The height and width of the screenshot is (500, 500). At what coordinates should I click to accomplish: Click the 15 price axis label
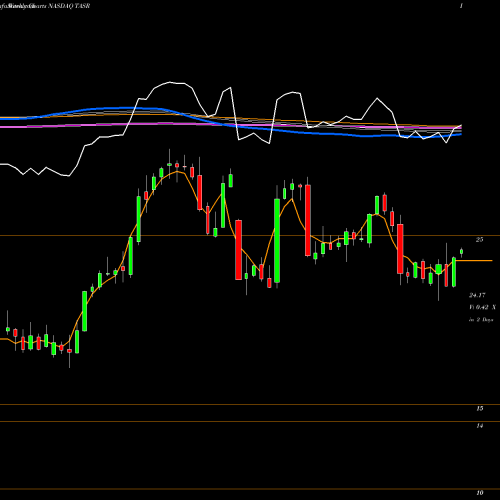tap(479, 408)
